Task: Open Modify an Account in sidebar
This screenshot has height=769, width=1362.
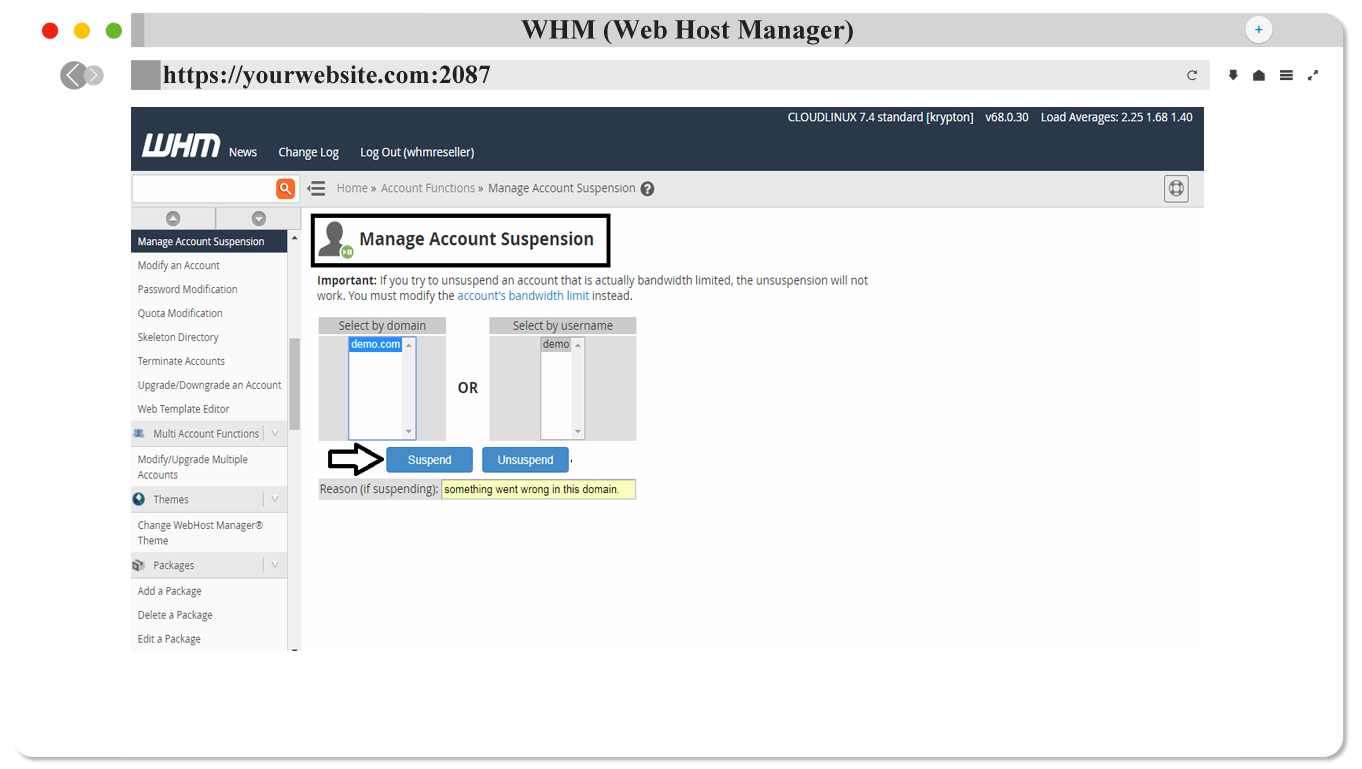Action: point(179,265)
